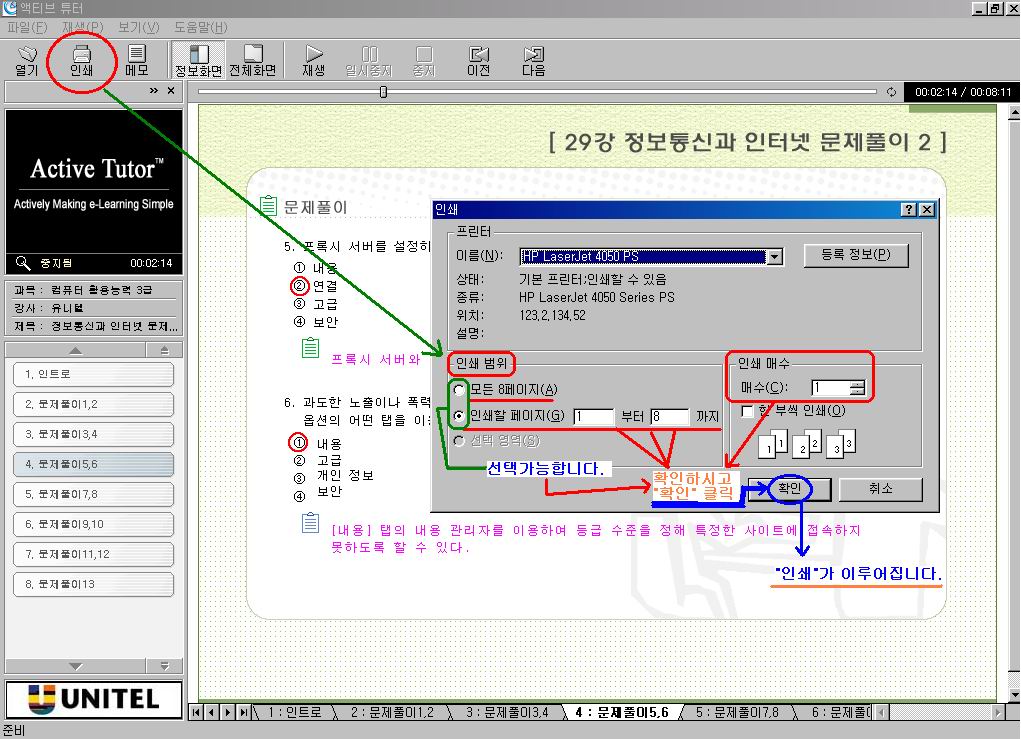Go to 이전 (Previous) slide

pyautogui.click(x=479, y=60)
